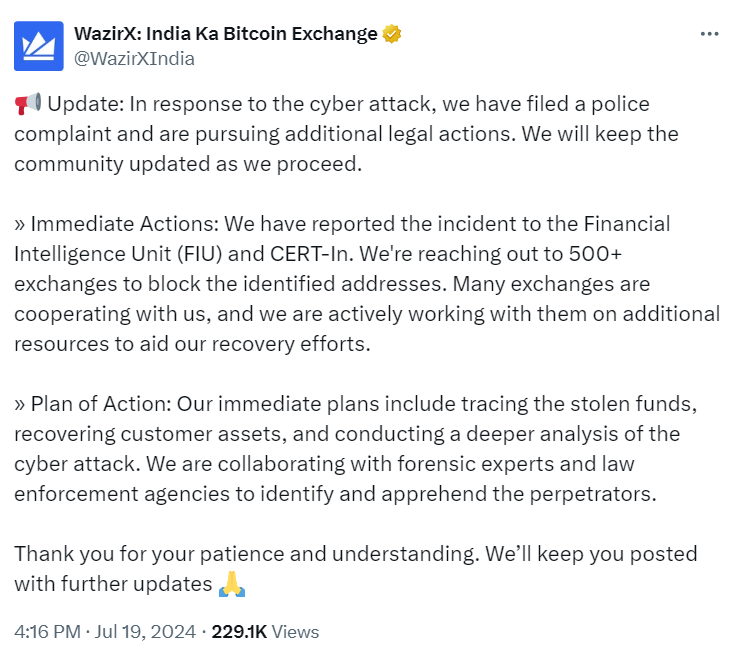Click the CERT-In text in the tweet
Screen dimensions: 736x651
click(x=310, y=254)
